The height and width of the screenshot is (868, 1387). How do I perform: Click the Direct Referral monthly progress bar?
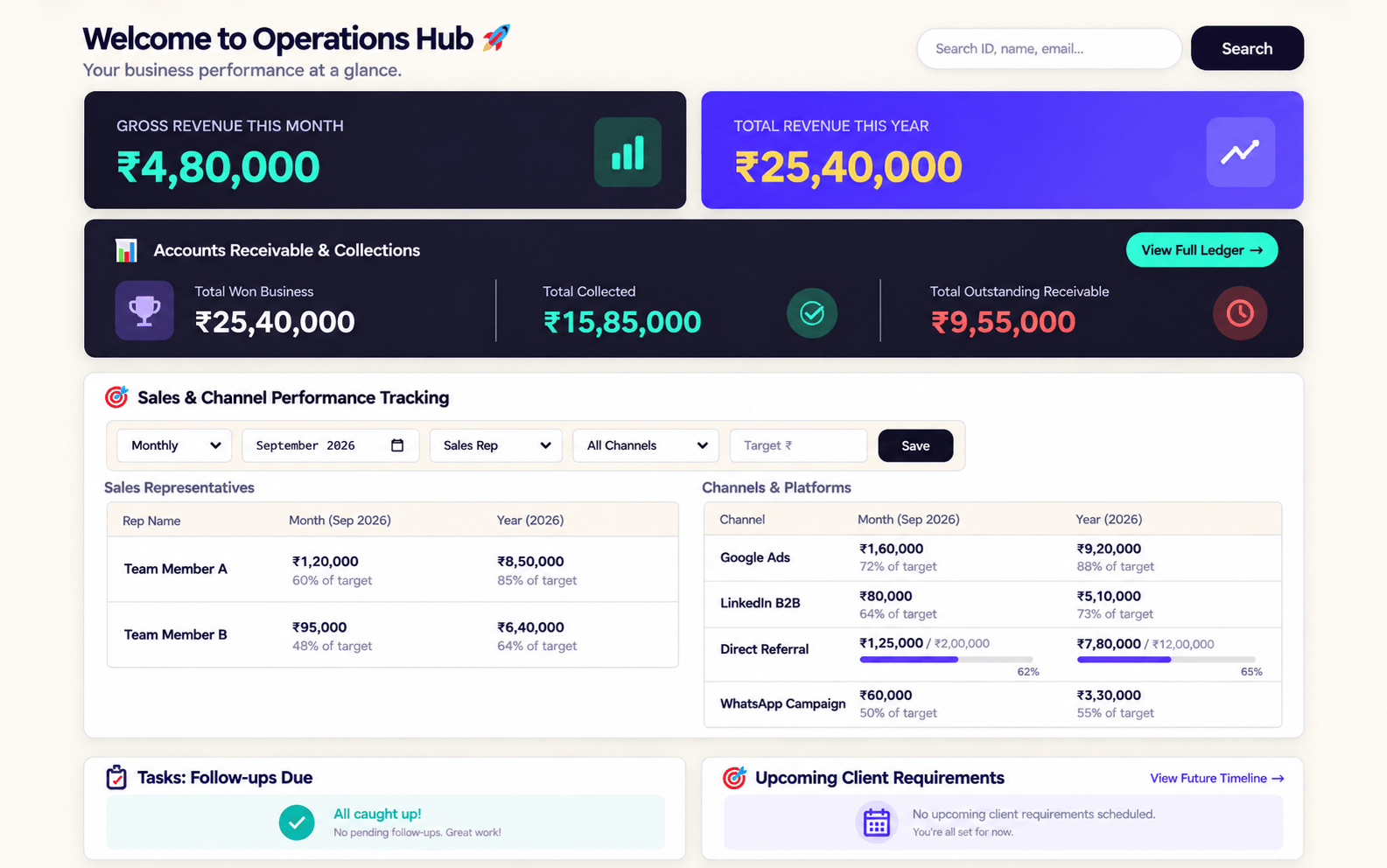coord(946,659)
